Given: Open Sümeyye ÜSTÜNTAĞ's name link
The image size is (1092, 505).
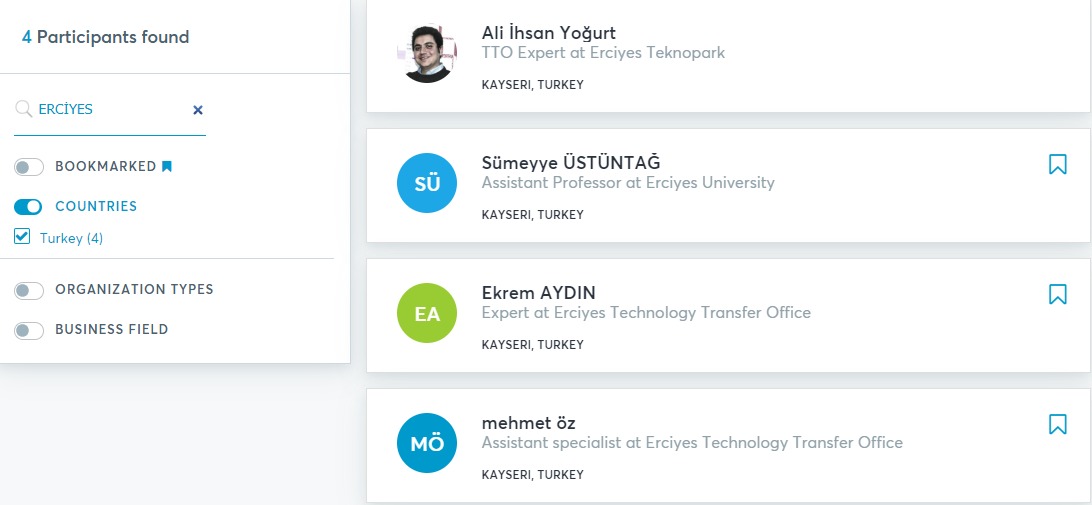Looking at the screenshot, I should 570,163.
